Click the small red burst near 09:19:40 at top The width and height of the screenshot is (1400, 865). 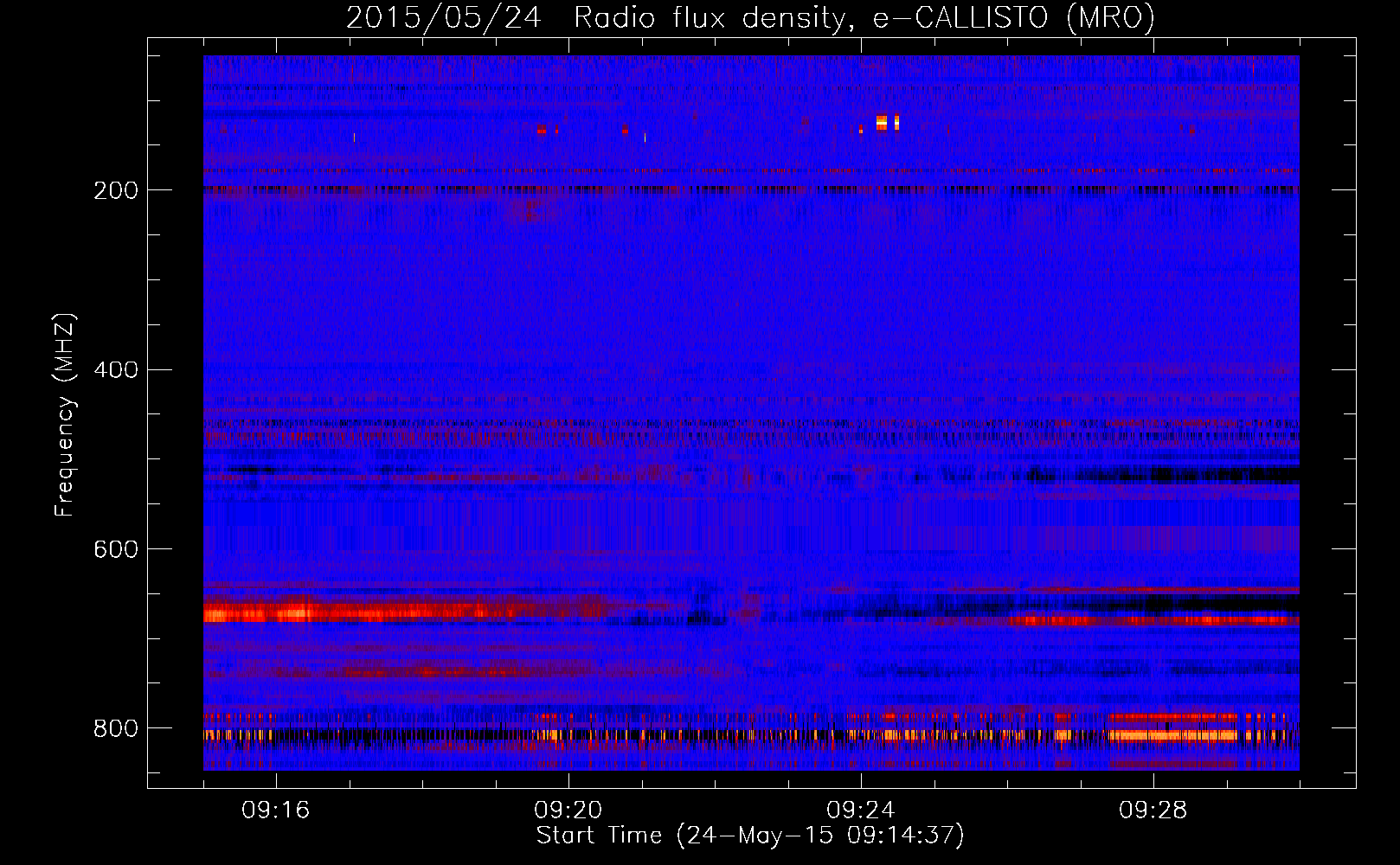click(542, 130)
